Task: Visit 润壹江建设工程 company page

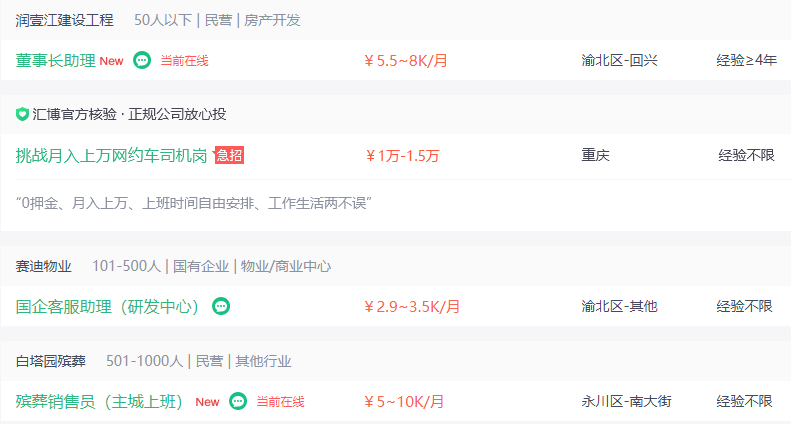Action: [x=65, y=20]
